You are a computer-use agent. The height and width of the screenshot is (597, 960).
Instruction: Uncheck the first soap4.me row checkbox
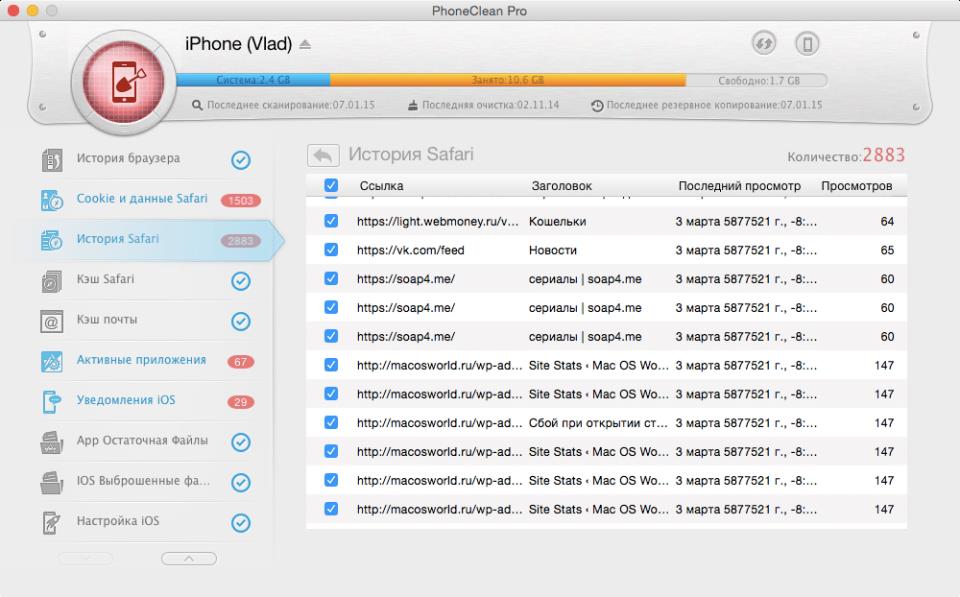click(331, 278)
